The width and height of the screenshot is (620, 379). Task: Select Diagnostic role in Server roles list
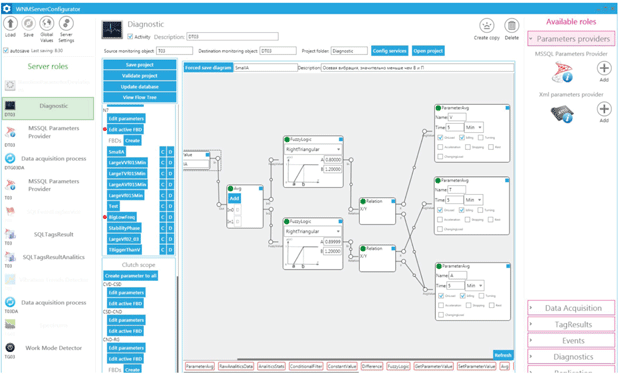coord(48,108)
